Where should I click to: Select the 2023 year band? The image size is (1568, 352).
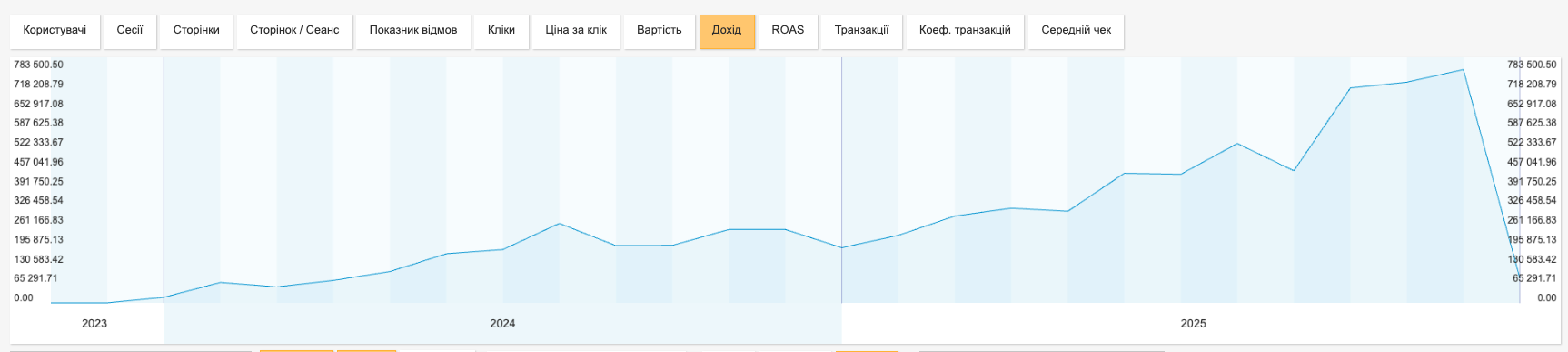tap(94, 324)
